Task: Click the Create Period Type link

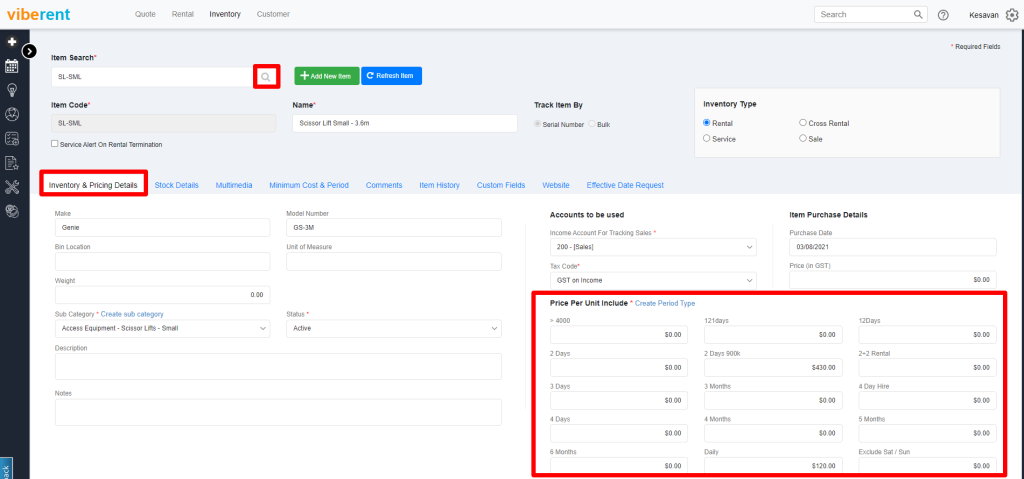Action: [665, 303]
